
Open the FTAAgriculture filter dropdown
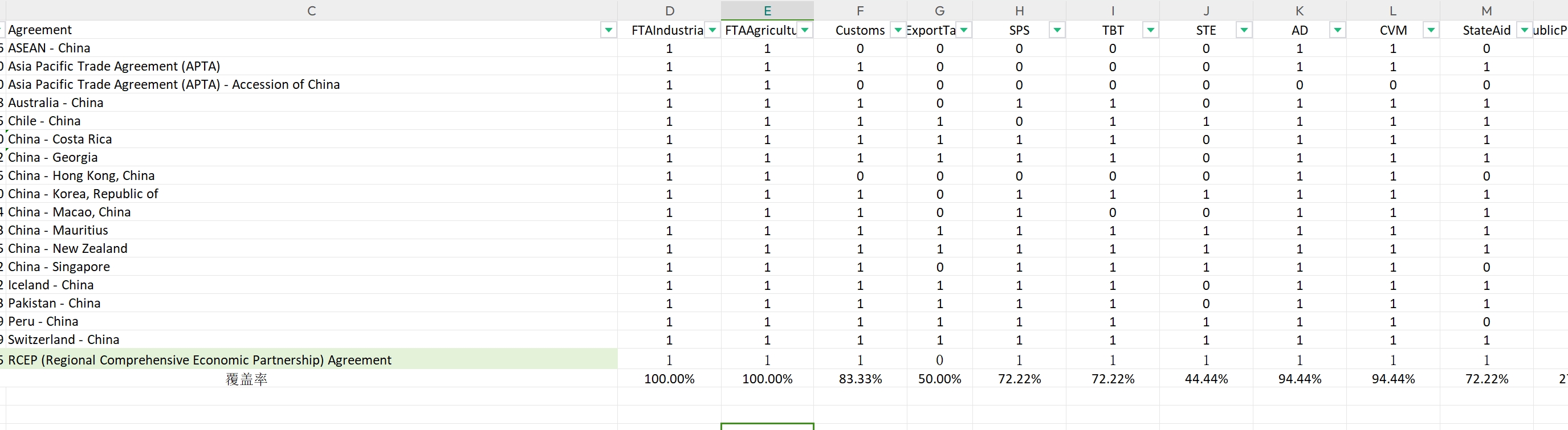point(805,30)
